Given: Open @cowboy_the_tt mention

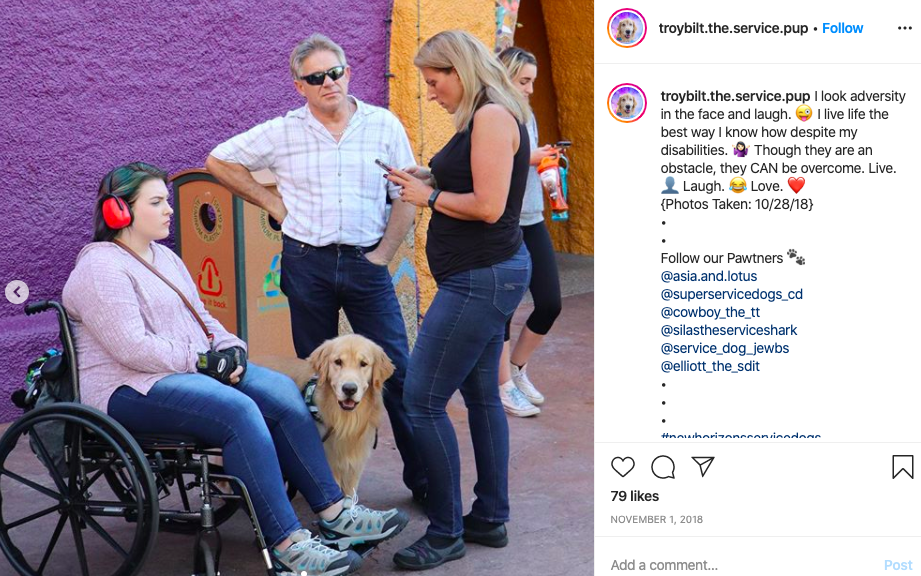Looking at the screenshot, I should click(x=710, y=312).
